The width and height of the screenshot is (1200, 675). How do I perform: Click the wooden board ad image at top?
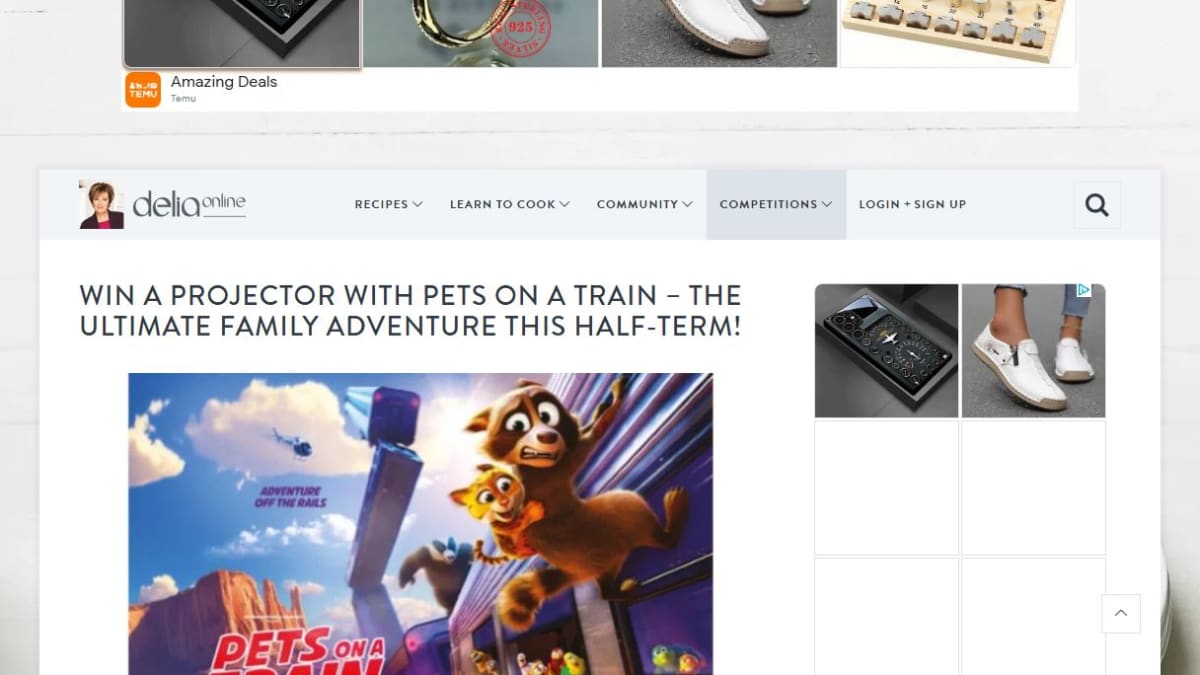point(958,33)
